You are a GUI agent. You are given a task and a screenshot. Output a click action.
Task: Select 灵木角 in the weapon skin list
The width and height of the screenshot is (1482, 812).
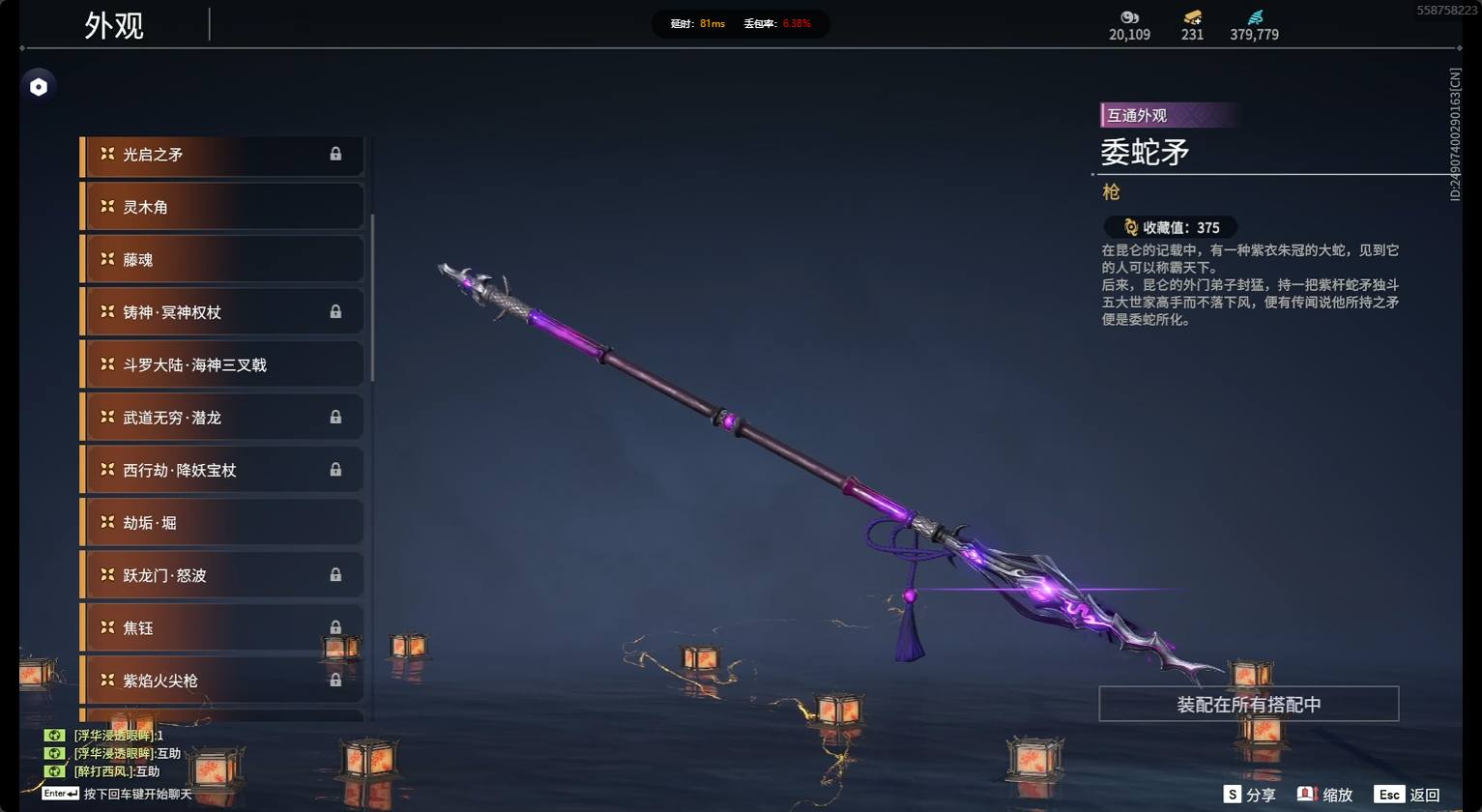[x=221, y=207]
